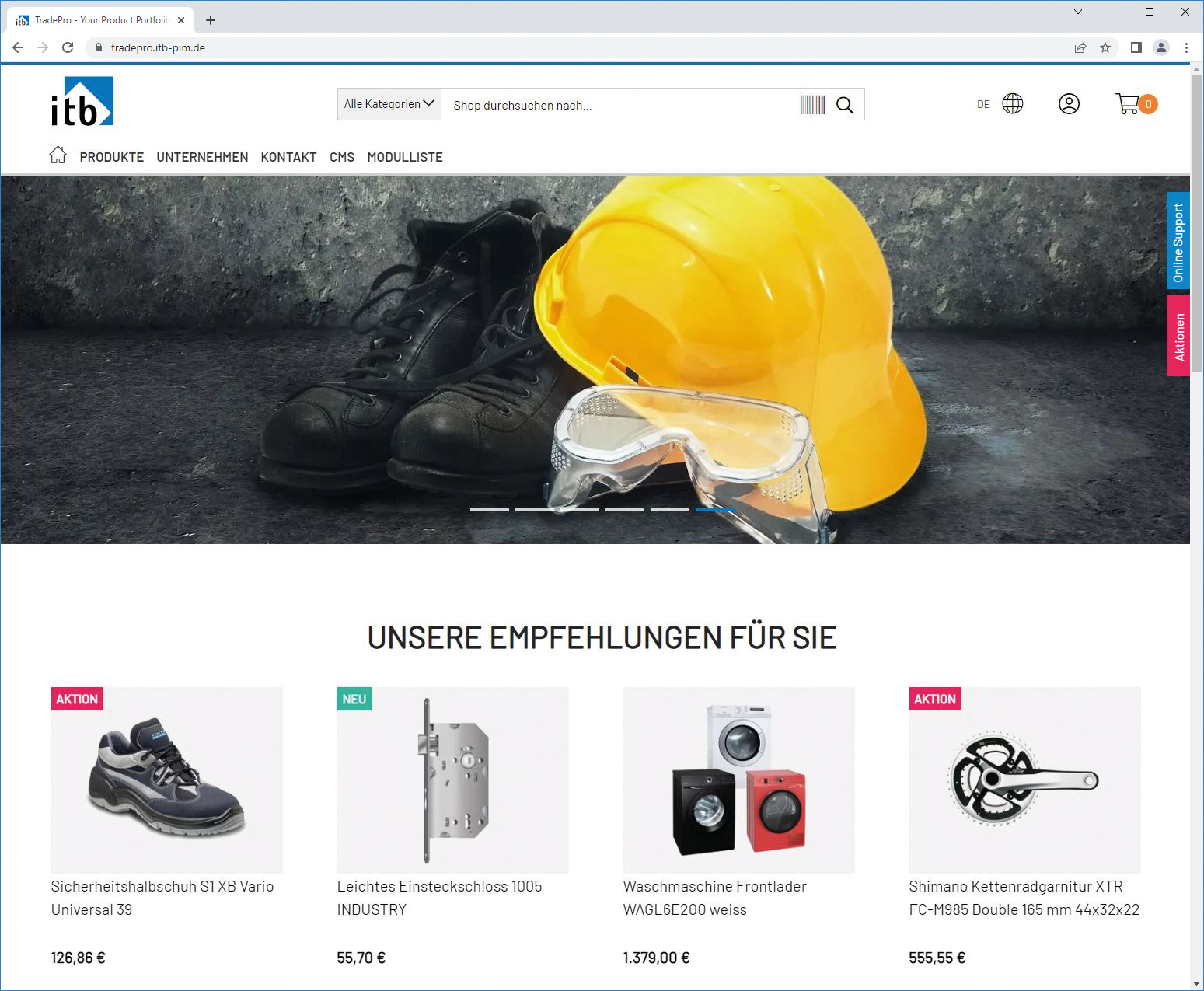Click the search magnifier icon

(845, 105)
